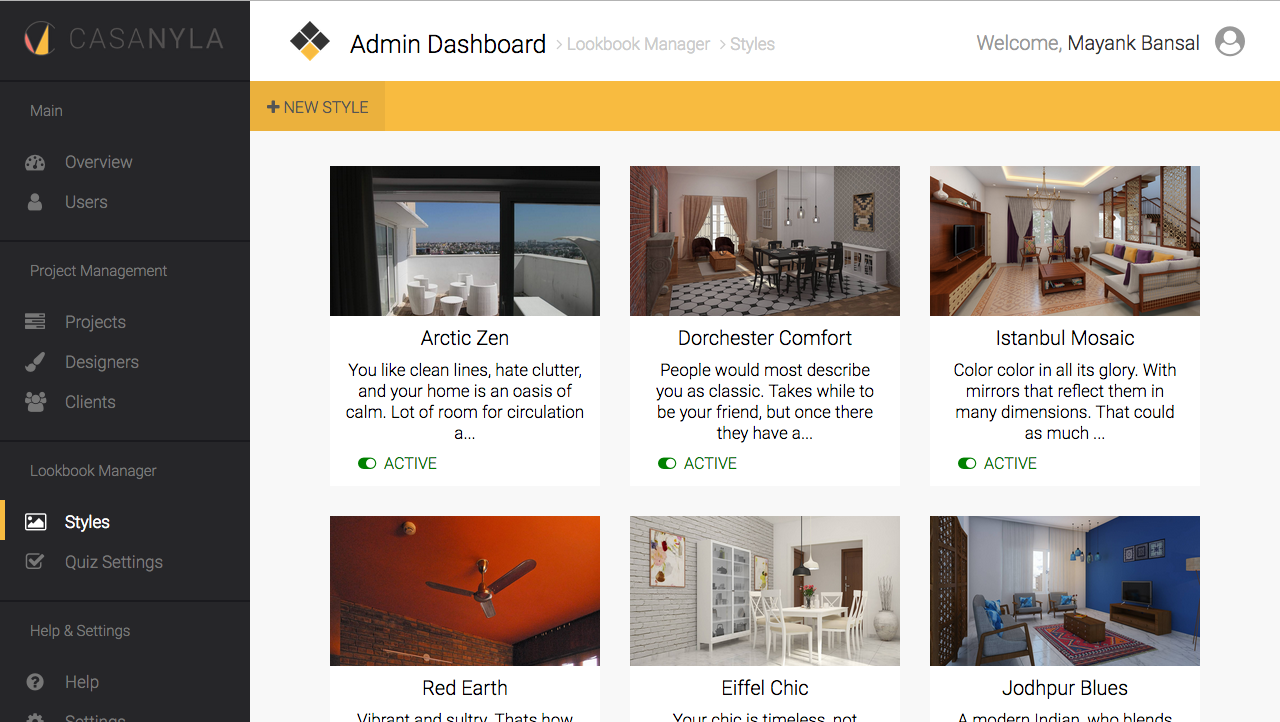This screenshot has width=1280, height=722.
Task: Click the Lookbook Manager sidebar section header
Action: point(93,471)
